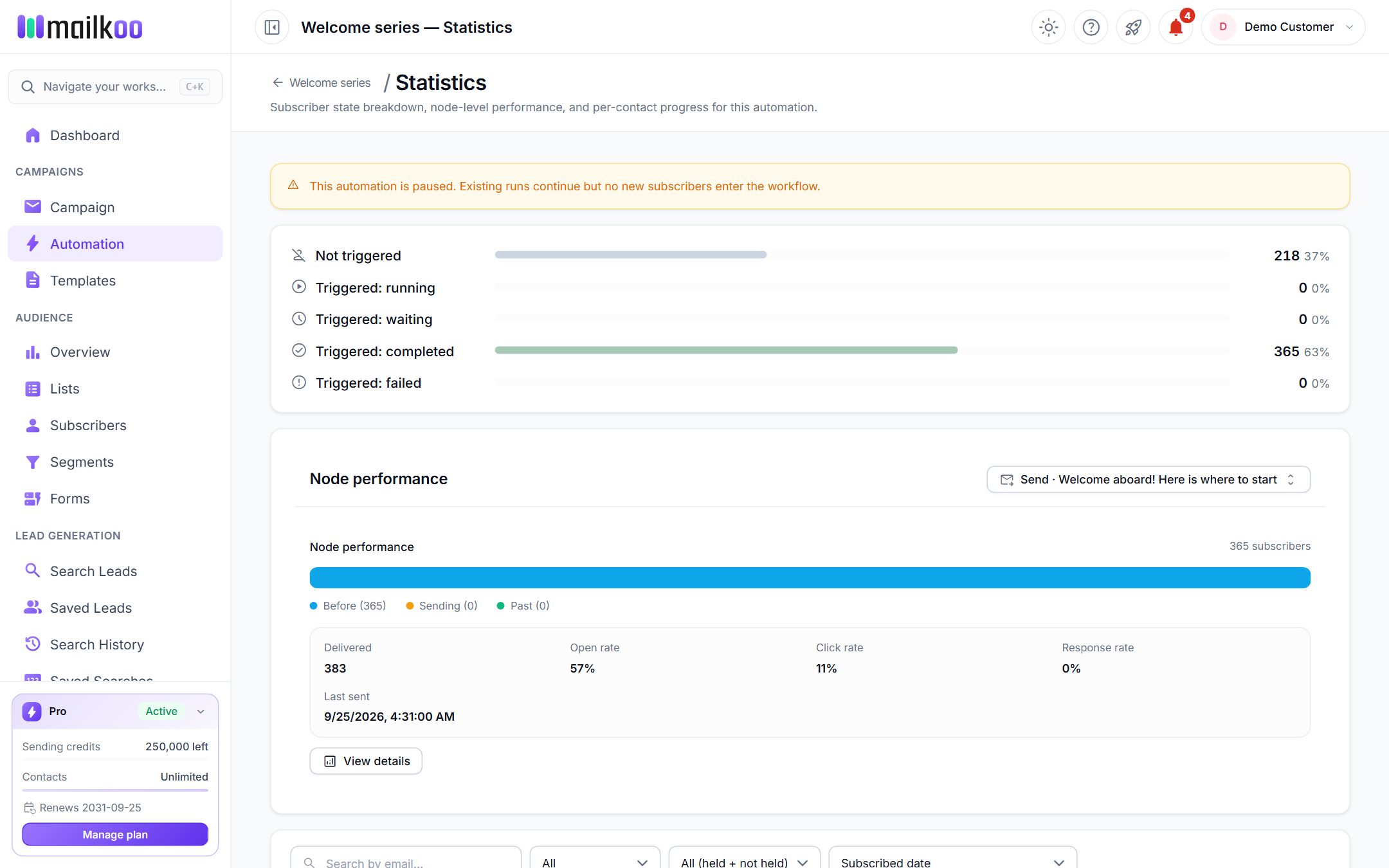This screenshot has height=868, width=1389.
Task: Click the green Triggered: completed bar
Action: tap(726, 350)
